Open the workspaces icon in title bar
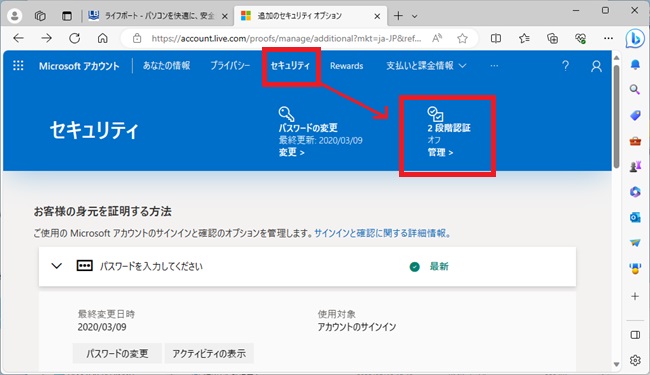Viewport: 650px width, 375px height. [40, 16]
